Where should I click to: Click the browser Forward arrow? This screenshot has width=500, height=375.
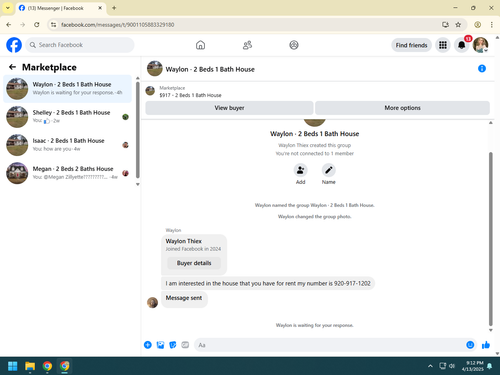click(23, 25)
